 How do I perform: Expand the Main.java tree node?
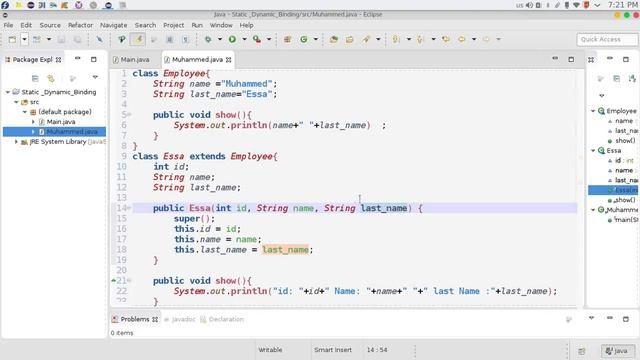(33, 122)
